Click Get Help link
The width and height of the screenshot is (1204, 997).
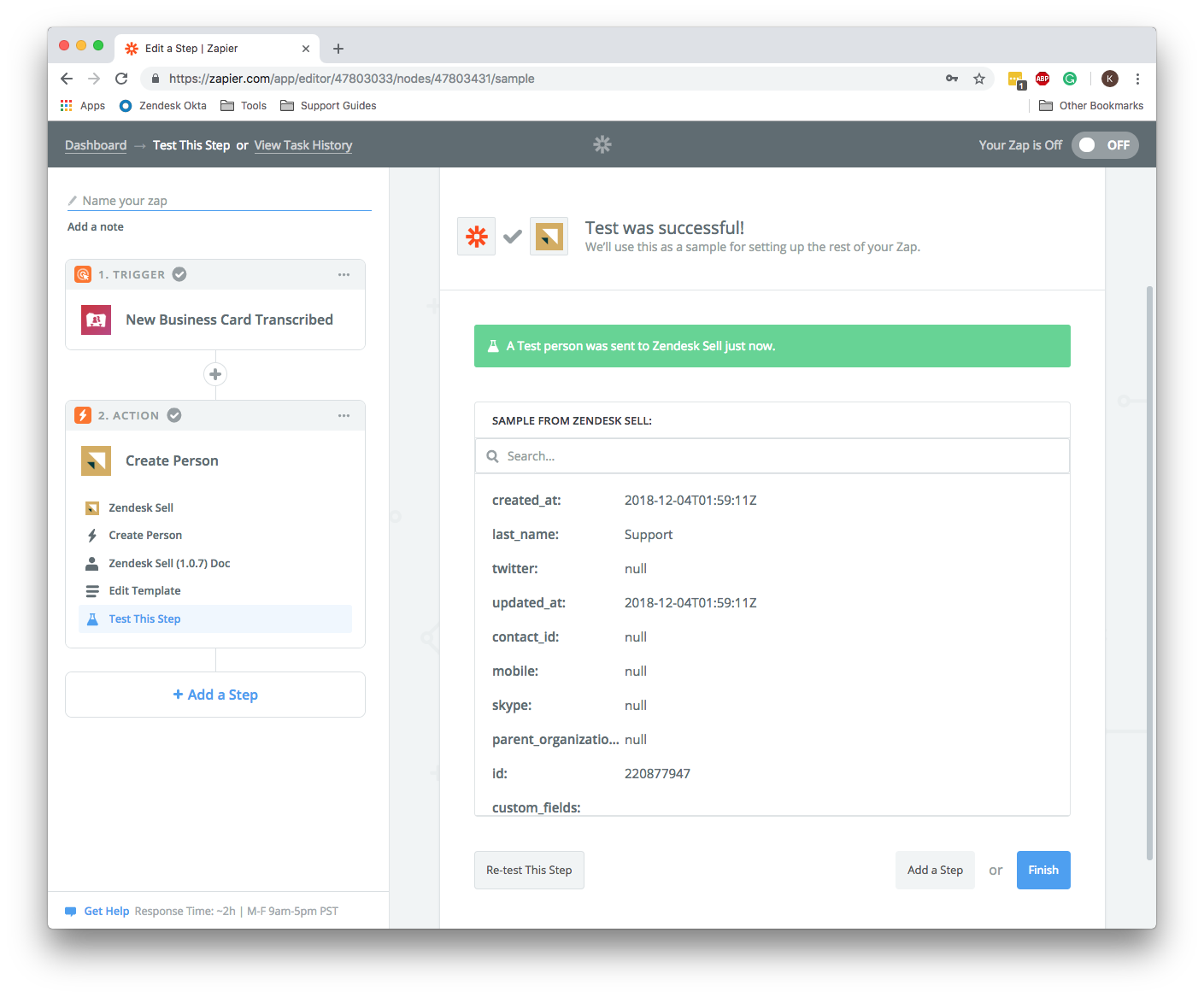click(107, 912)
